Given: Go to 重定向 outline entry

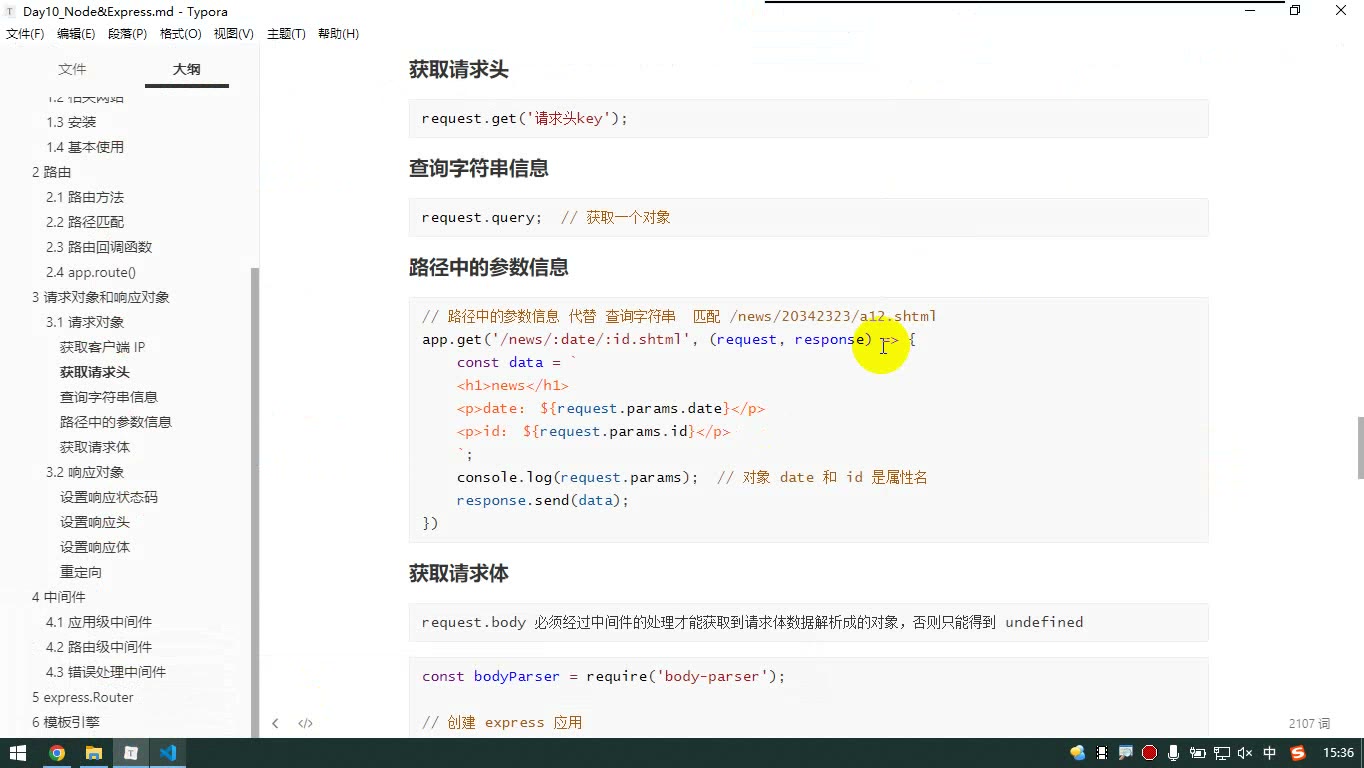Looking at the screenshot, I should coord(81,572).
